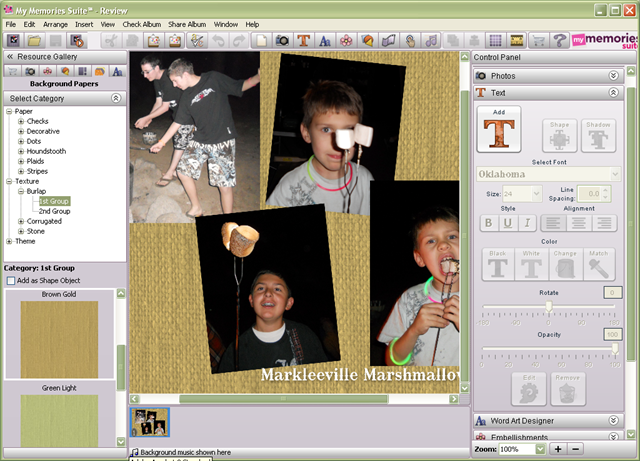Screen dimensions: 640x461
Task: Open the Check Album menu
Action: 142,24
